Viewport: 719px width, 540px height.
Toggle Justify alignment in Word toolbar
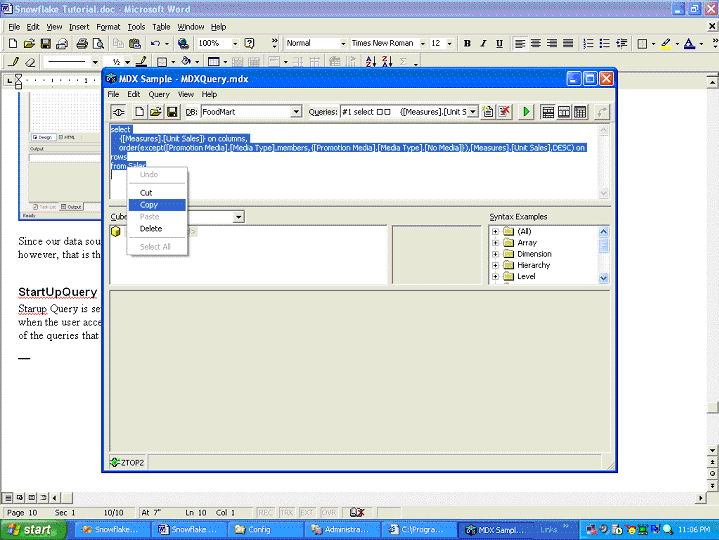pyautogui.click(x=568, y=44)
